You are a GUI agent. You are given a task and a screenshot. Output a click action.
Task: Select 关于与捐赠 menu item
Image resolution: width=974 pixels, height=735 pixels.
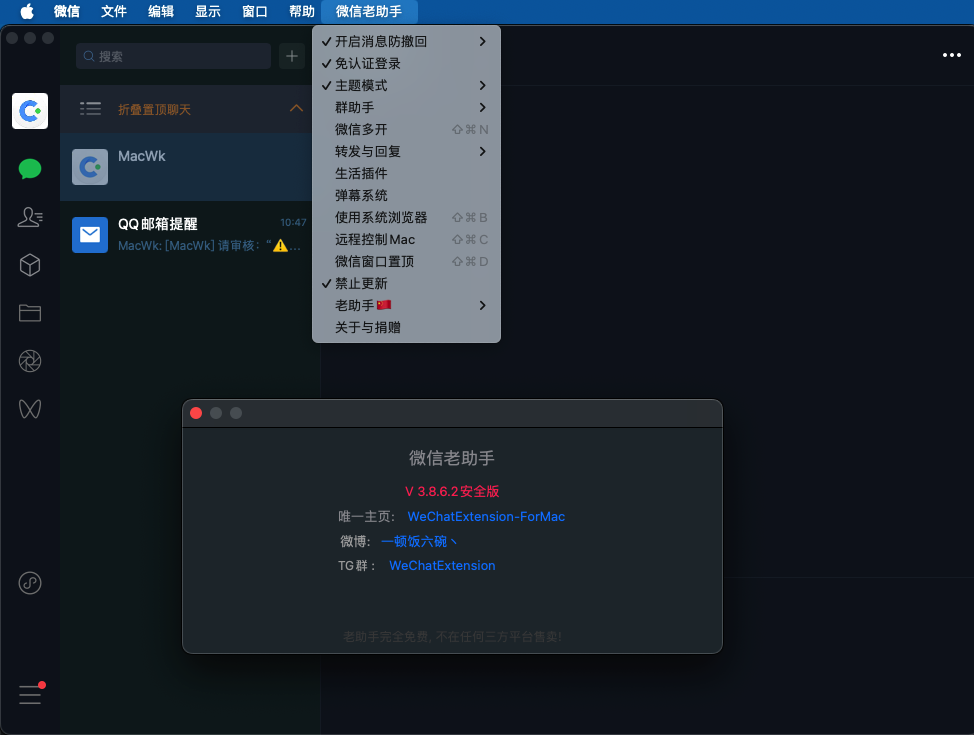406,327
